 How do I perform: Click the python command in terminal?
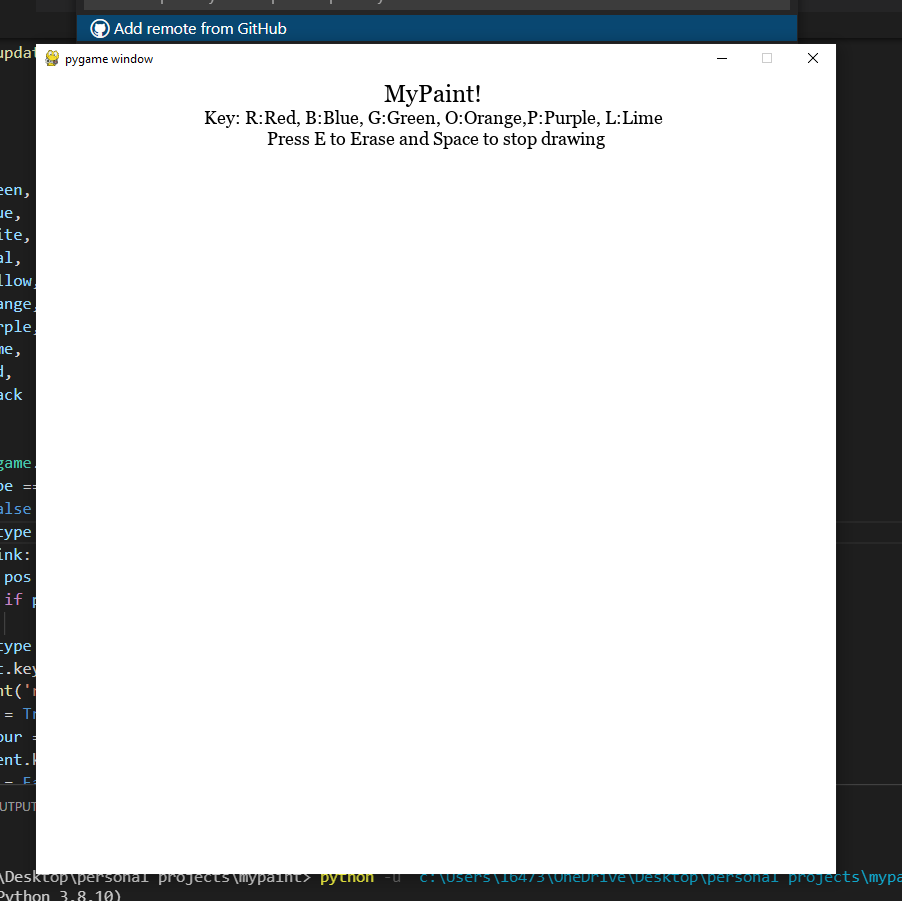coord(347,877)
